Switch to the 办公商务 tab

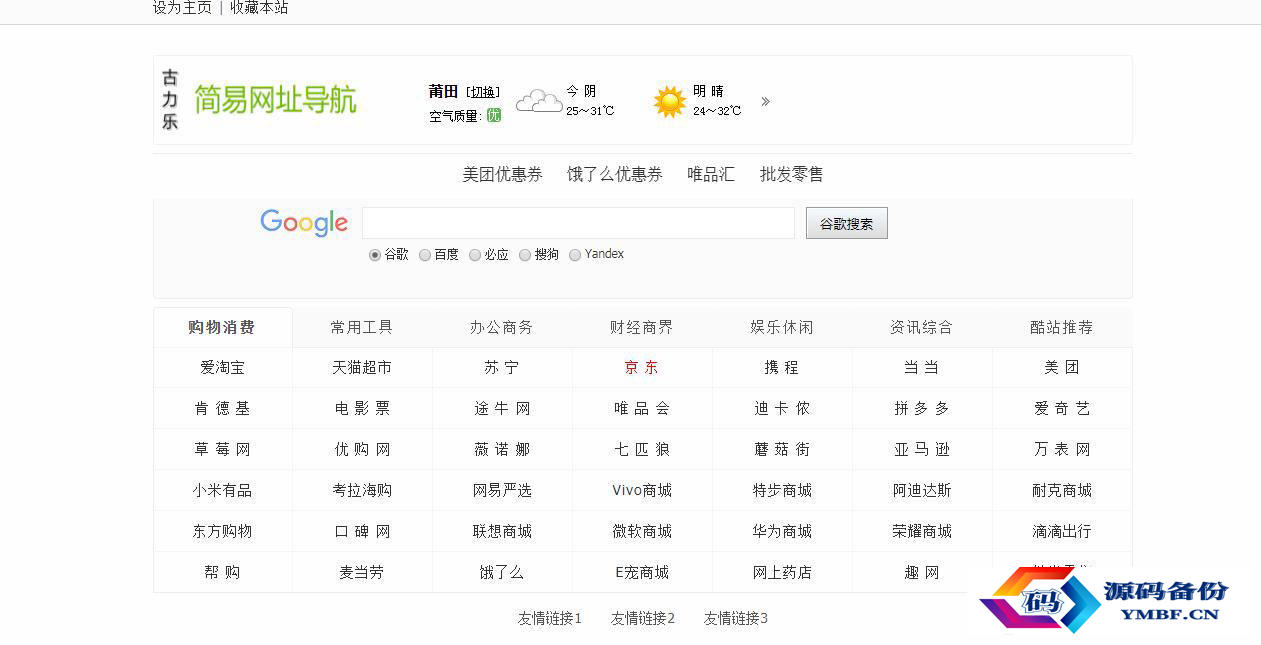tap(502, 327)
